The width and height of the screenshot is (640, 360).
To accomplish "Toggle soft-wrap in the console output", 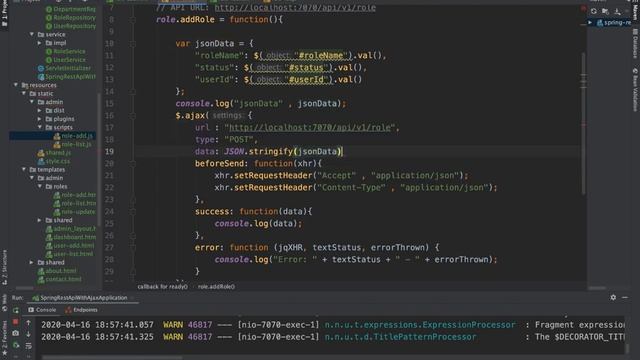I will [28, 346].
